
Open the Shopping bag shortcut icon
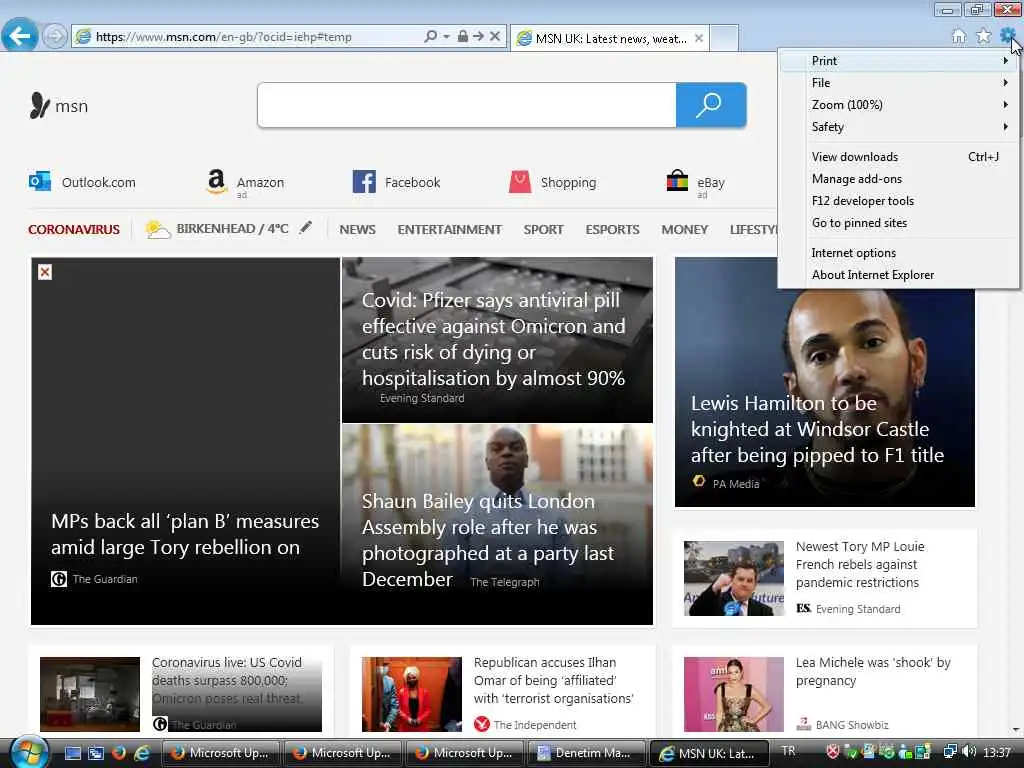point(520,182)
